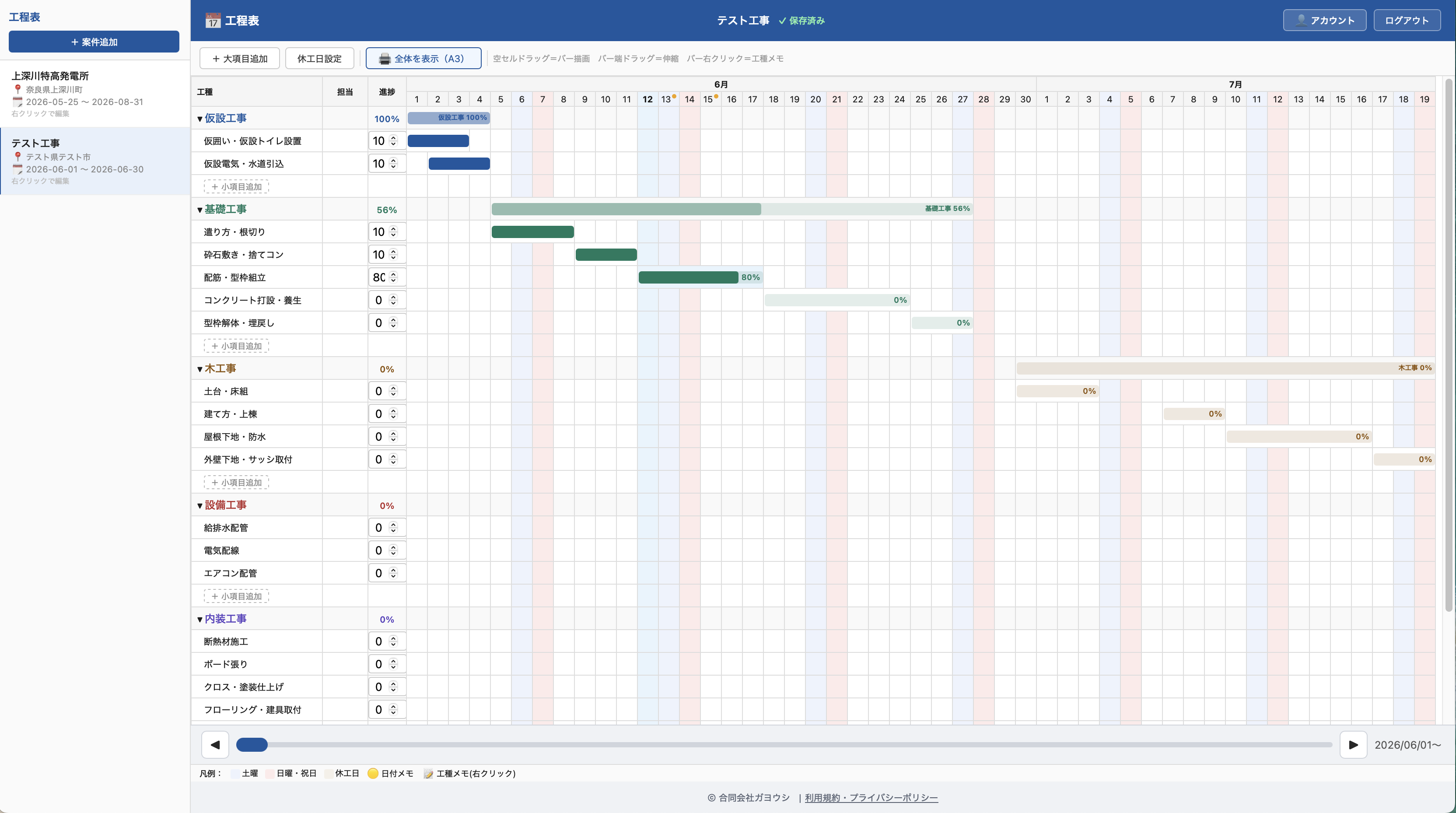Add a sub-item under 木工事 via 小項目追加
Viewport: 1456px width, 813px height.
click(236, 482)
